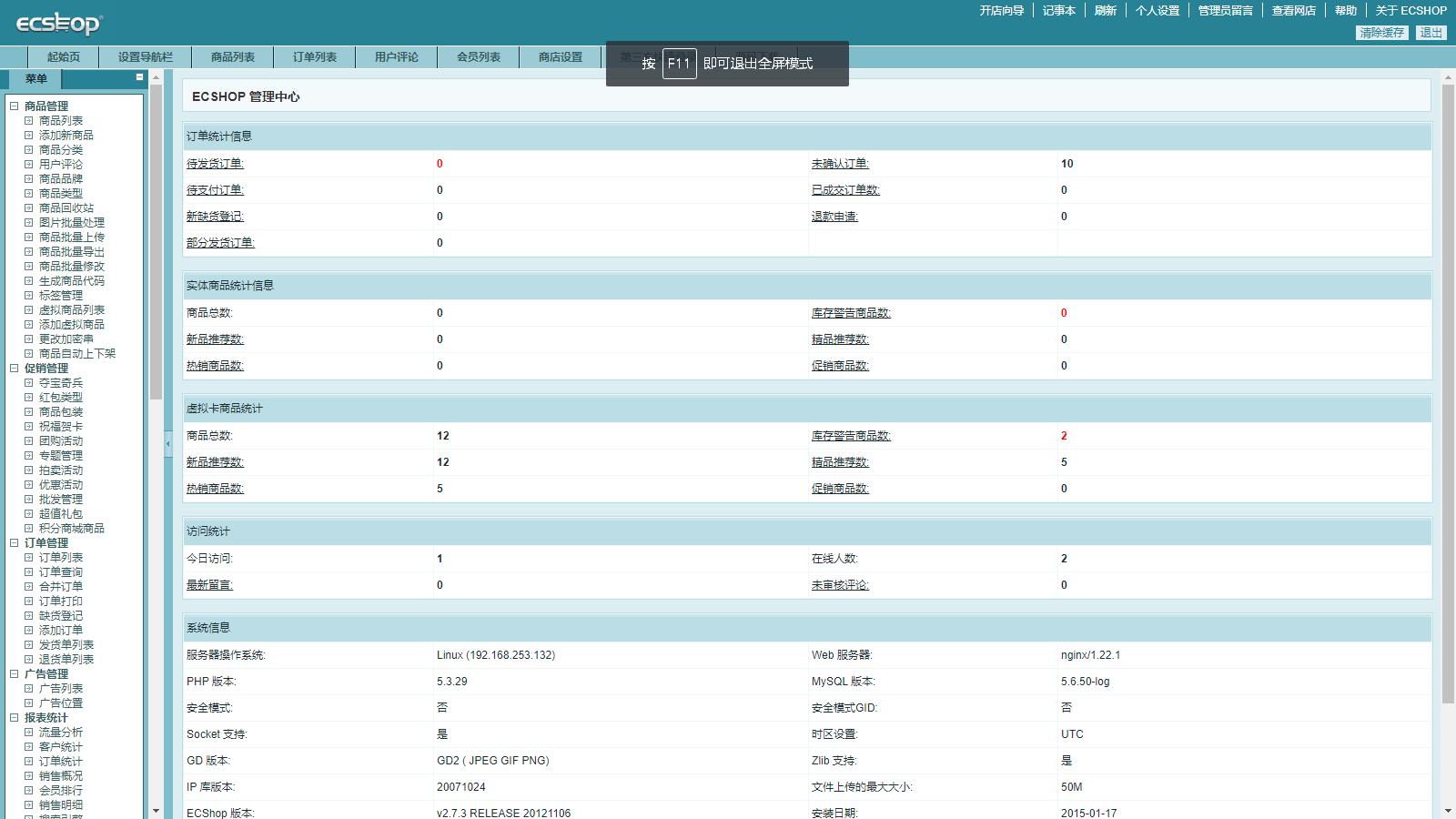Image resolution: width=1456 pixels, height=819 pixels.
Task: Click the sidebar menu scroll-down arrow
Action: 156,810
